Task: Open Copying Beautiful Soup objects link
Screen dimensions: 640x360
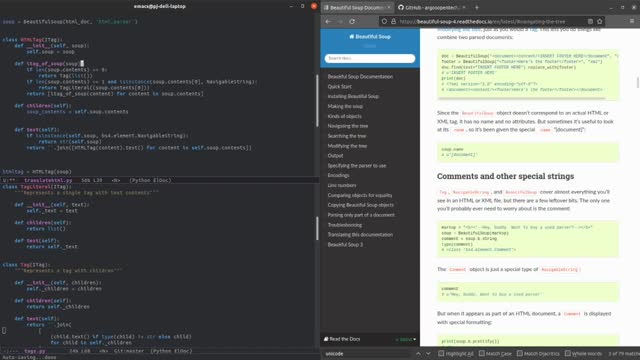Action: pos(360,205)
